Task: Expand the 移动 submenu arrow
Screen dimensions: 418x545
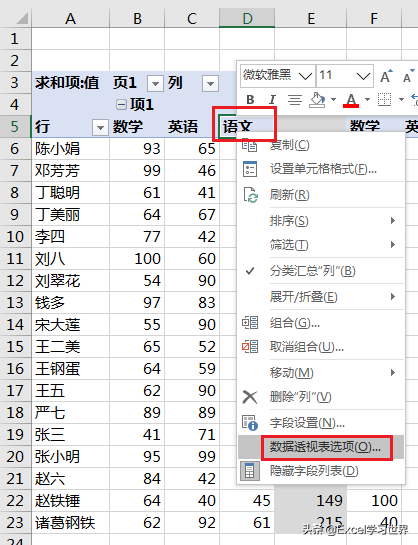Action: (393, 373)
